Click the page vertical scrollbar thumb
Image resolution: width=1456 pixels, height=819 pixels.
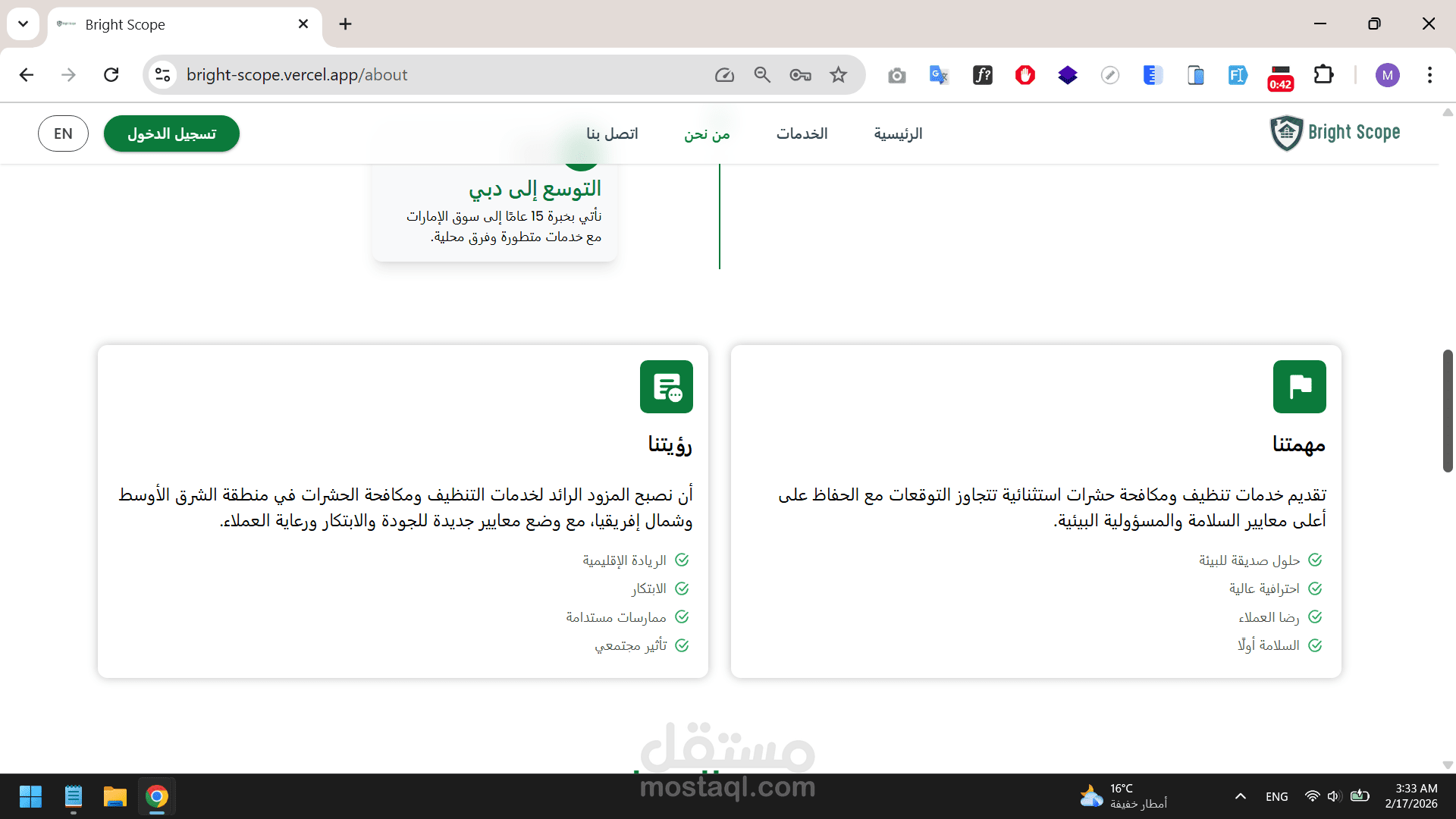(1447, 410)
